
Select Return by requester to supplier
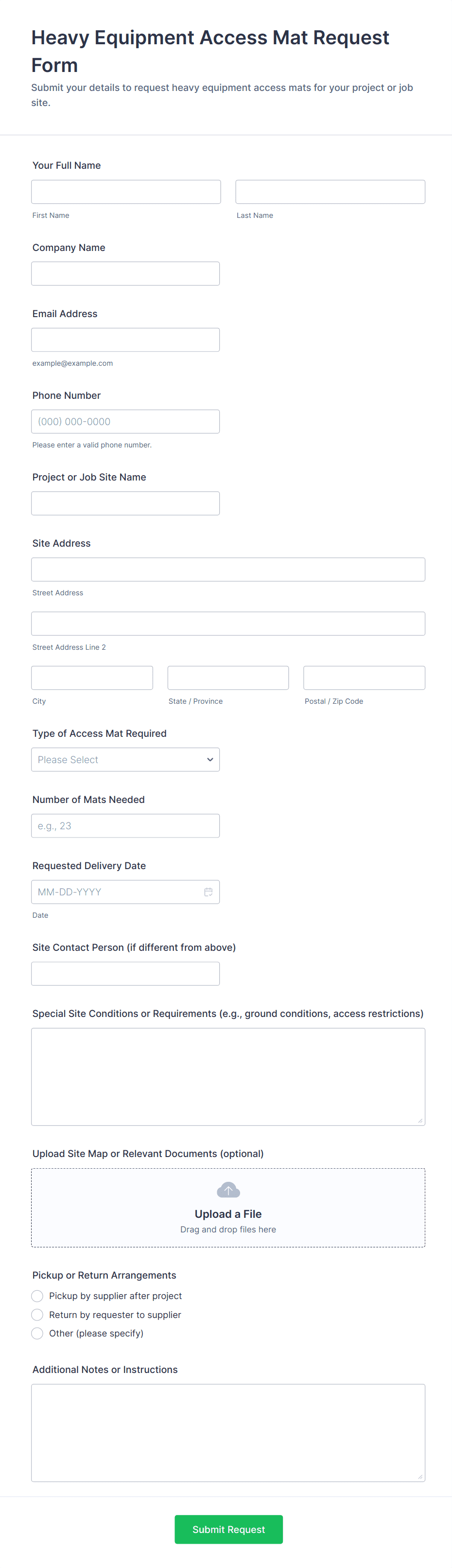[x=37, y=1314]
